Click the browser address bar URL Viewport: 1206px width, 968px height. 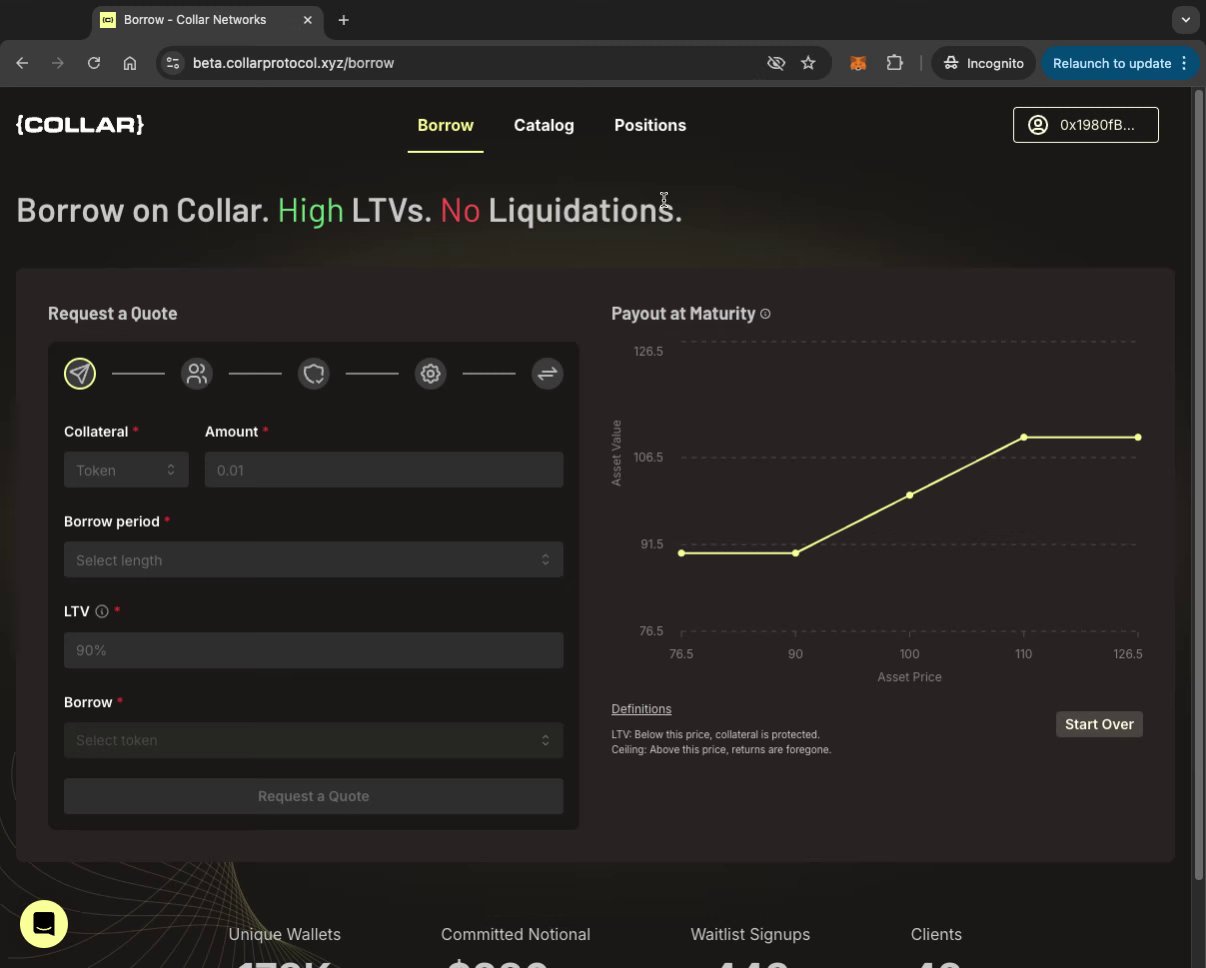point(294,63)
